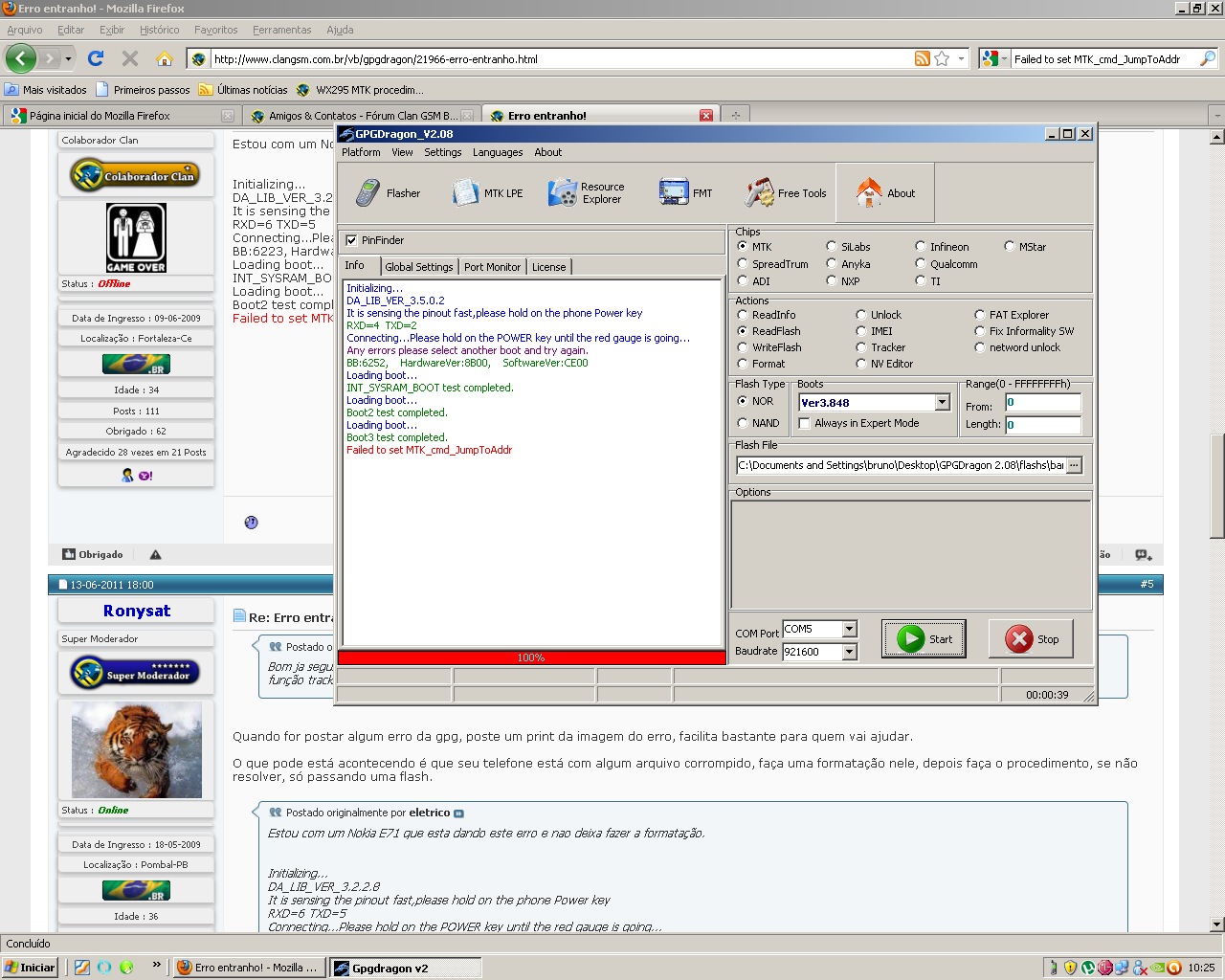Click the Obrigado thanks button in forum
Screen dimensions: 1225x980
(x=93, y=554)
